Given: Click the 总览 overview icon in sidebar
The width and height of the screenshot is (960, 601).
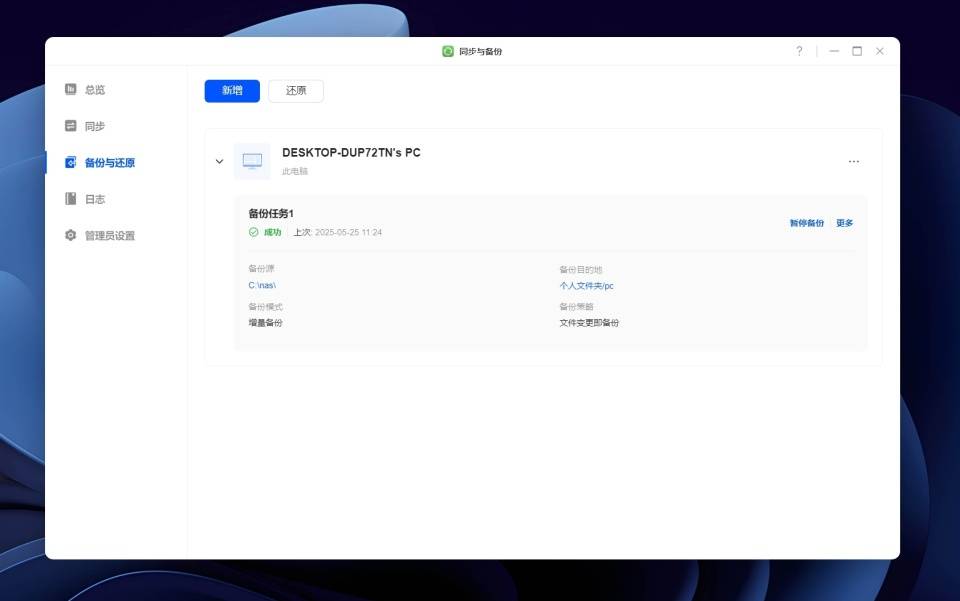Looking at the screenshot, I should click(x=70, y=90).
